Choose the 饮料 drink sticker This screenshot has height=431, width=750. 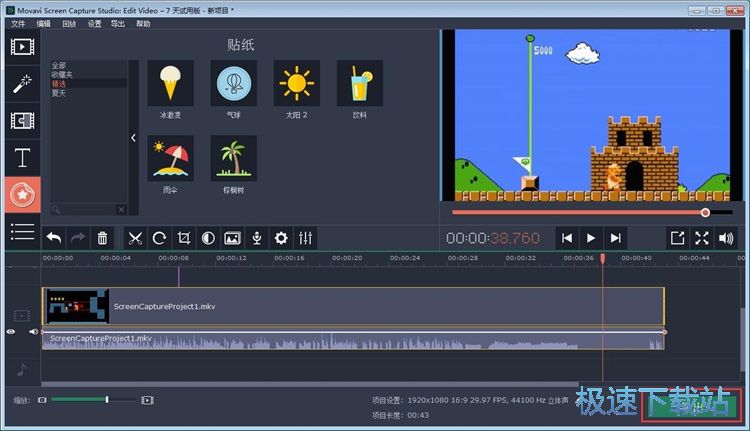pos(360,83)
